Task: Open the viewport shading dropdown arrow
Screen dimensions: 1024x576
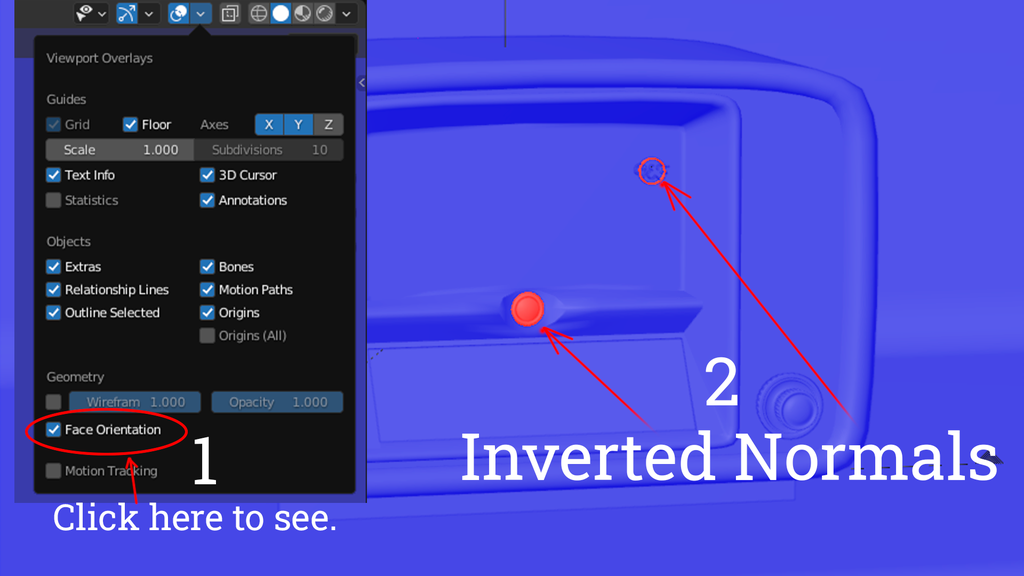Action: (345, 13)
